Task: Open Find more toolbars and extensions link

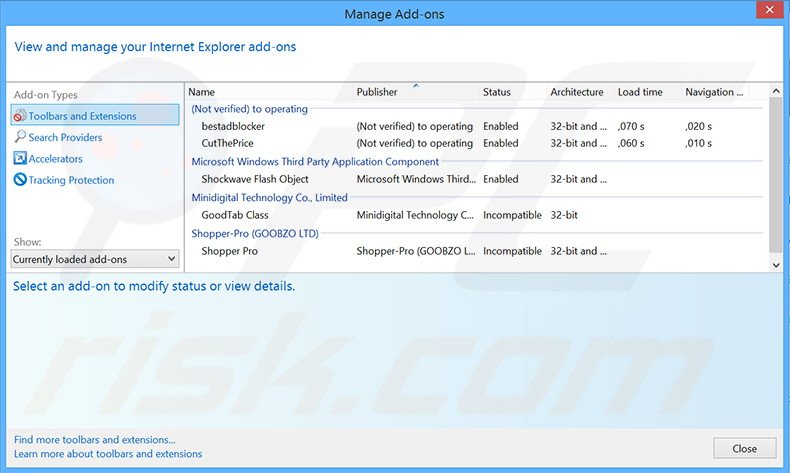Action: click(x=95, y=440)
